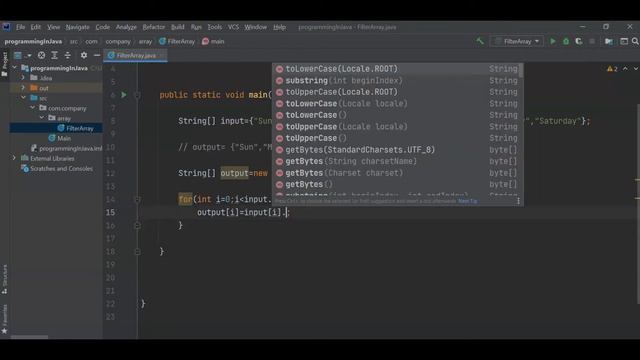Fold the for loop block at line 14

tap(138, 199)
